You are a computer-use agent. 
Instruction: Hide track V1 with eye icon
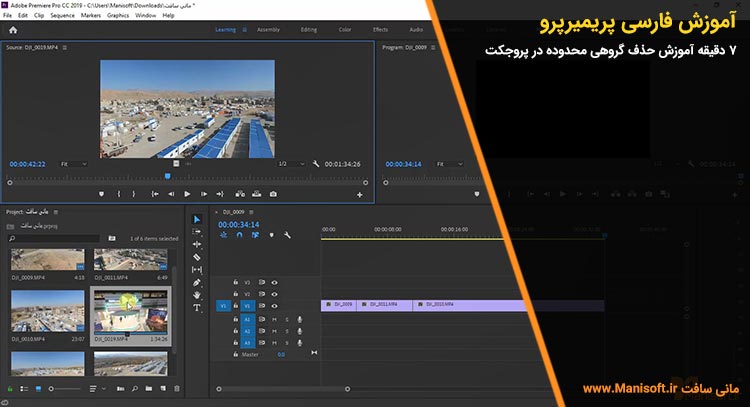275,306
